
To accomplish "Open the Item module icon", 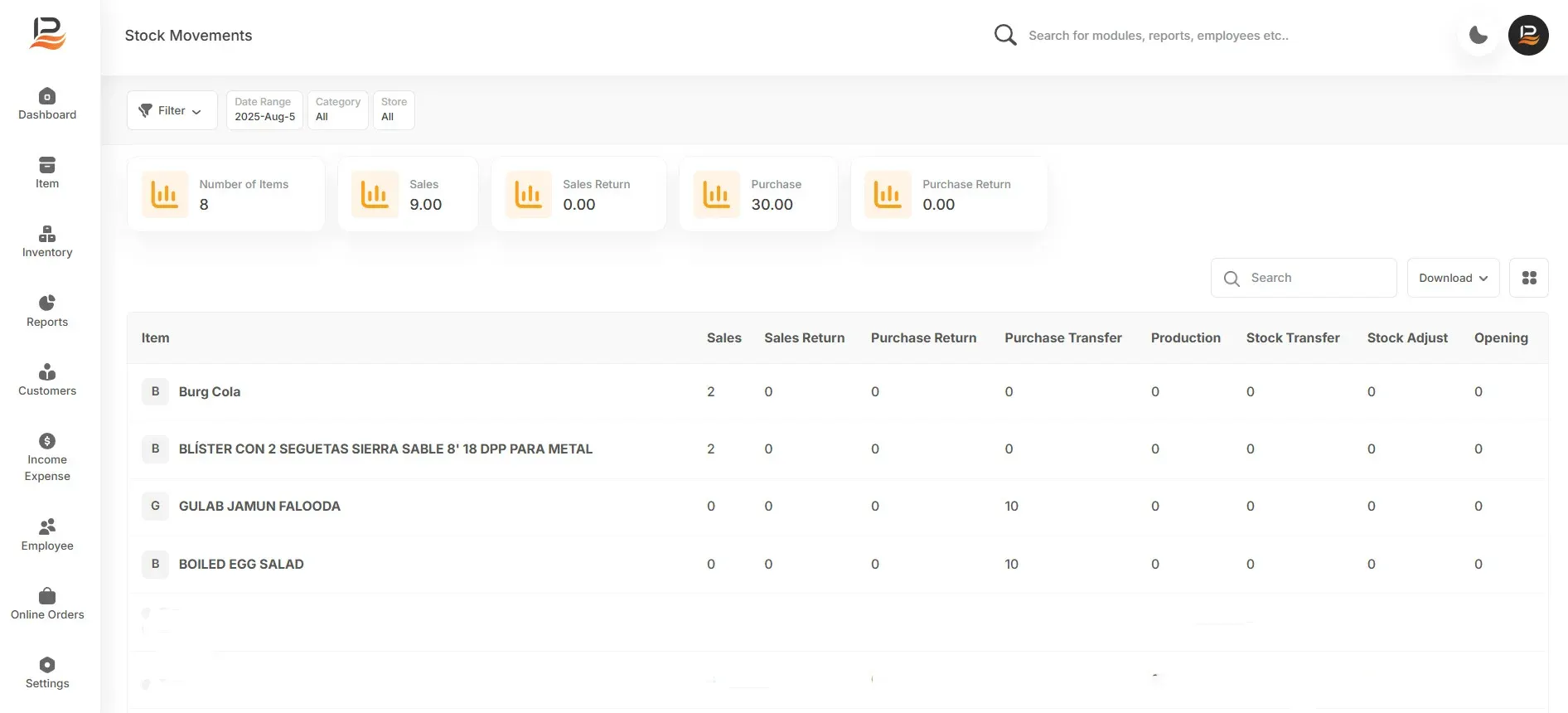I will coord(47,165).
